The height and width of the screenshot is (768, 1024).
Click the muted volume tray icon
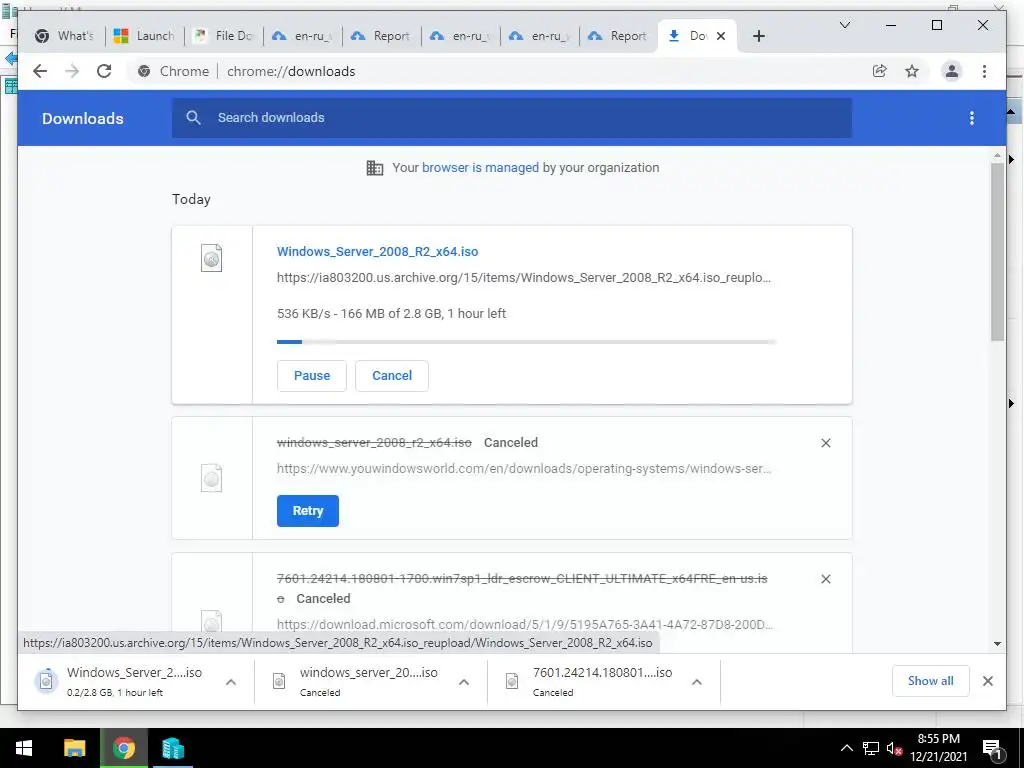click(894, 748)
